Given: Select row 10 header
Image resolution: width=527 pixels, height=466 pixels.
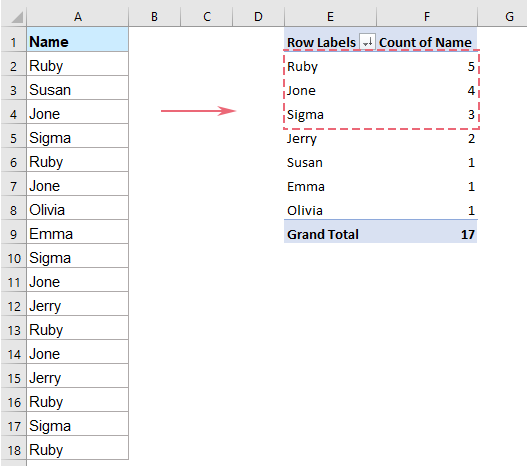Looking at the screenshot, I should coord(13,258).
